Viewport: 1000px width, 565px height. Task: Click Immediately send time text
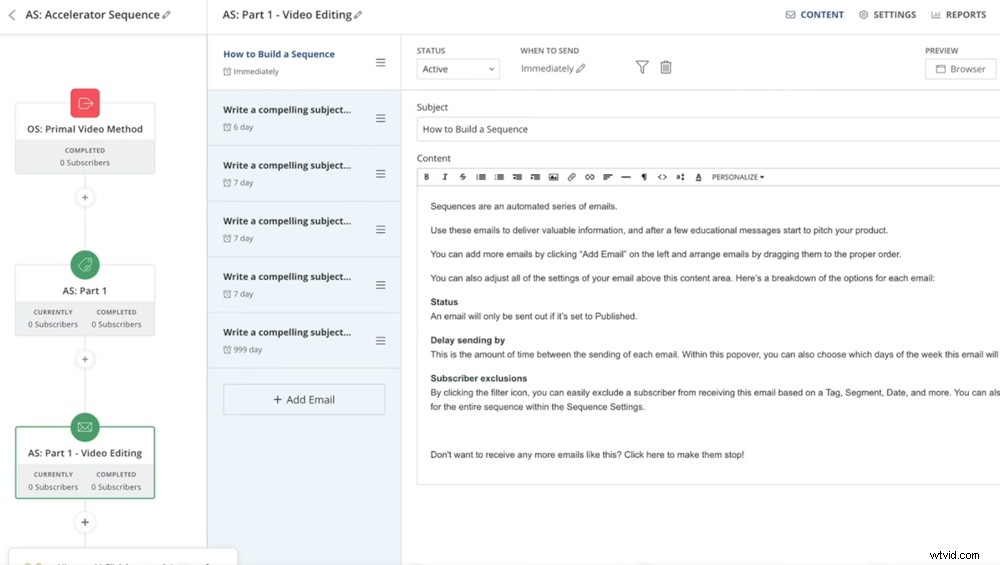click(547, 68)
